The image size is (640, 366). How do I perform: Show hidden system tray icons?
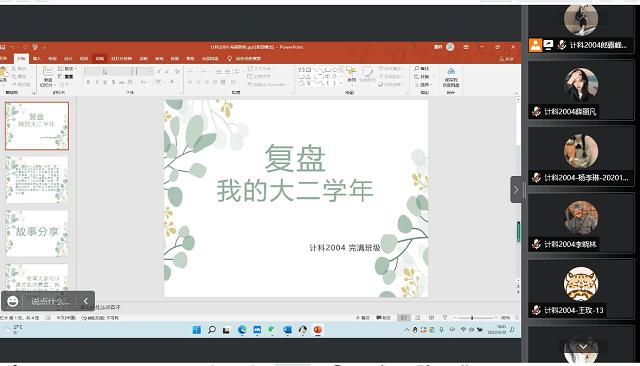coord(407,330)
